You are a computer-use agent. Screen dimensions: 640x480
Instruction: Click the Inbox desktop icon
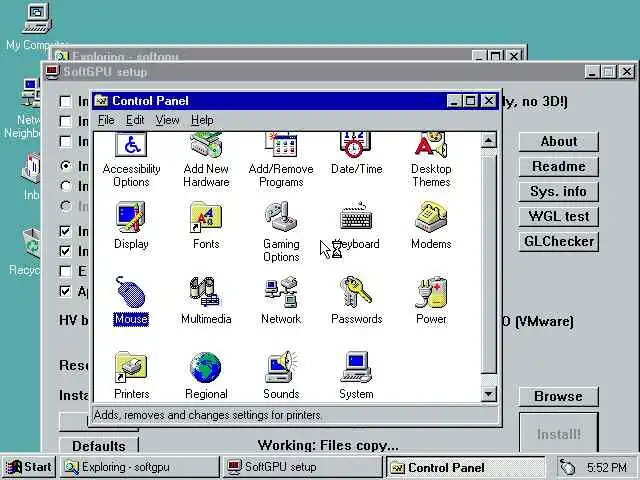(31, 168)
